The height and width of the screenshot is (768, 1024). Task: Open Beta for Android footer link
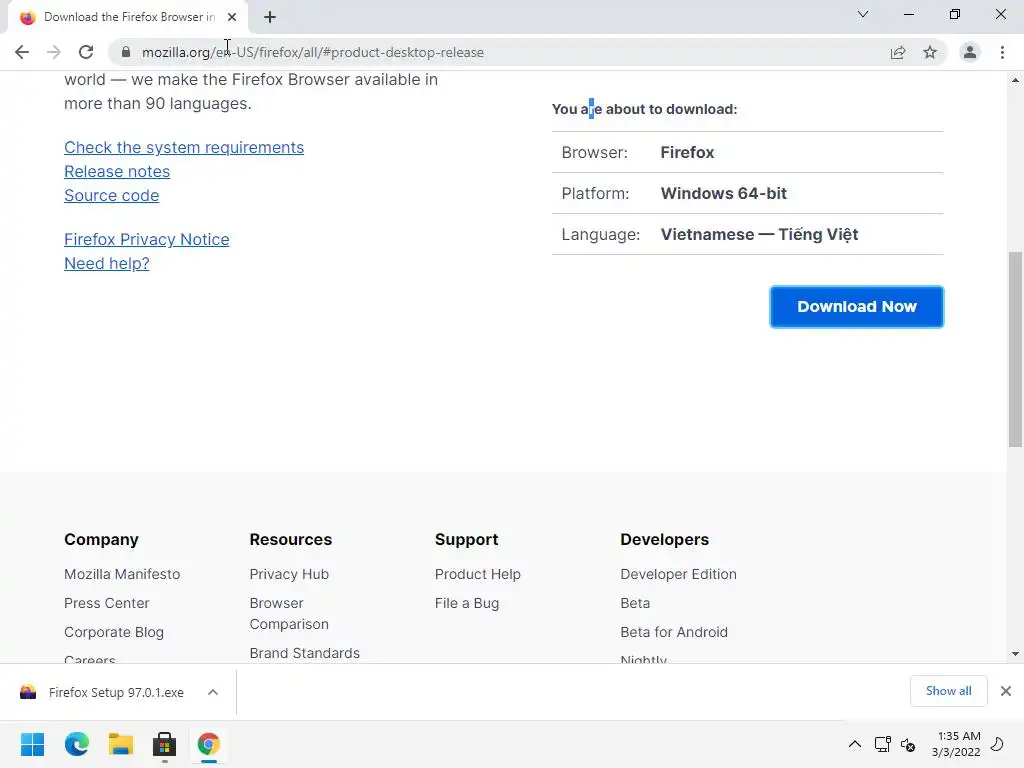(674, 632)
